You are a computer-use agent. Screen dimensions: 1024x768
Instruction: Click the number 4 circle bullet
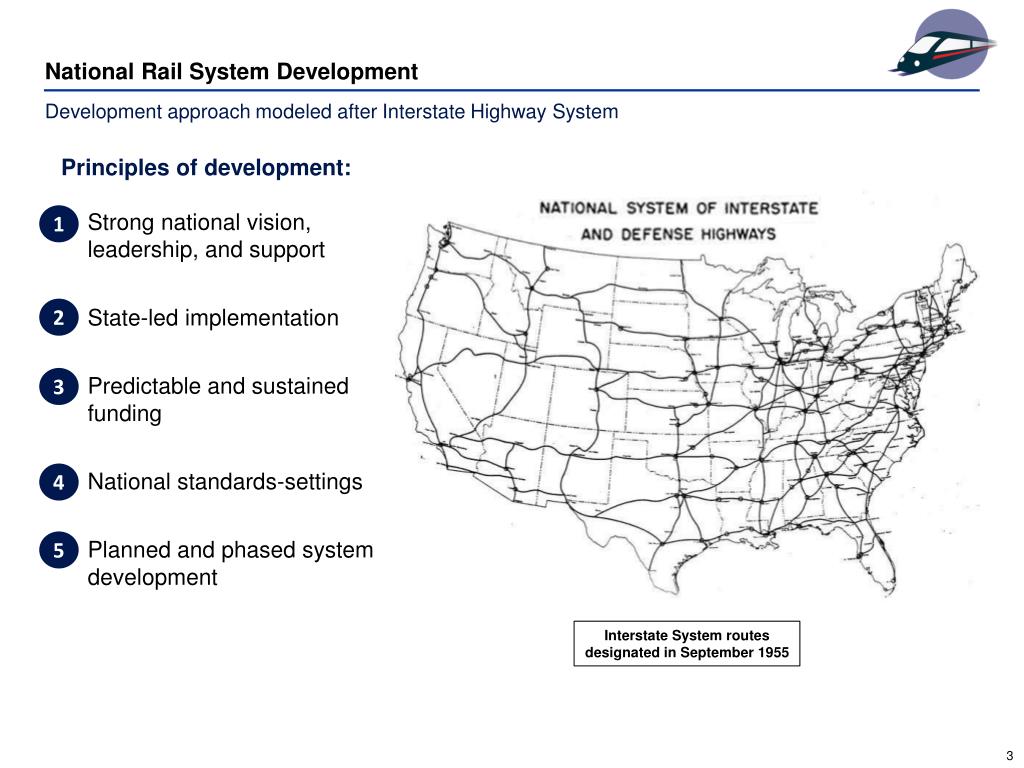[59, 482]
